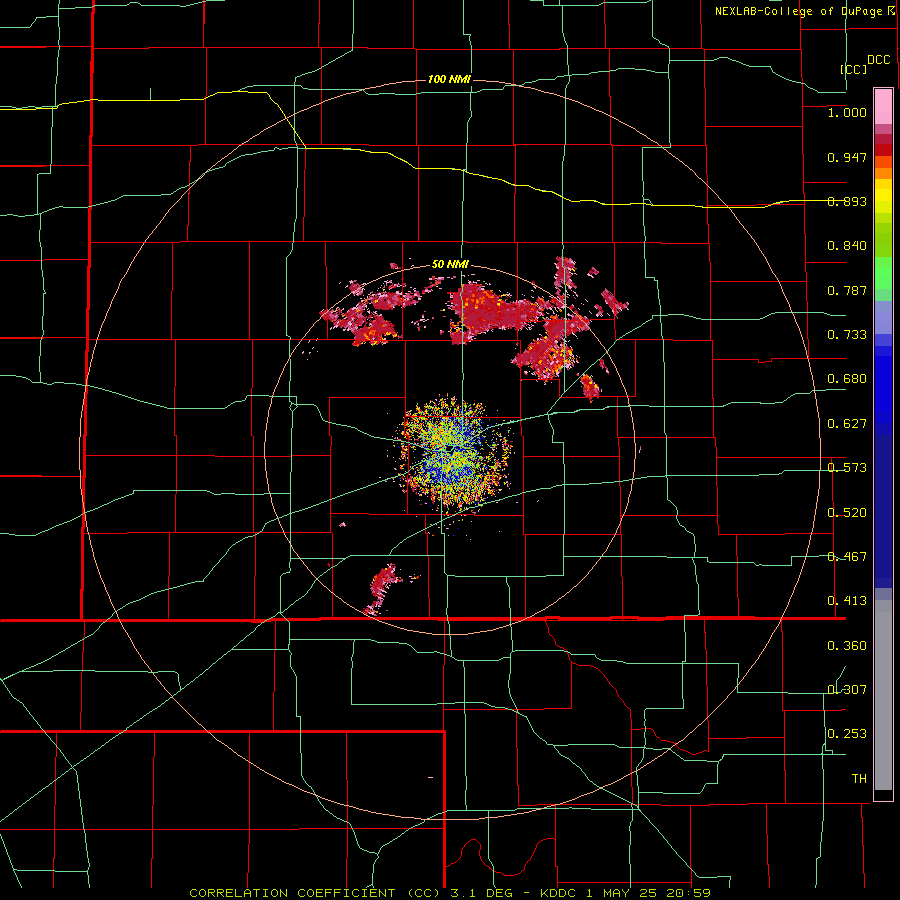
Task: Select the 0.680 scale value
Action: tap(847, 379)
